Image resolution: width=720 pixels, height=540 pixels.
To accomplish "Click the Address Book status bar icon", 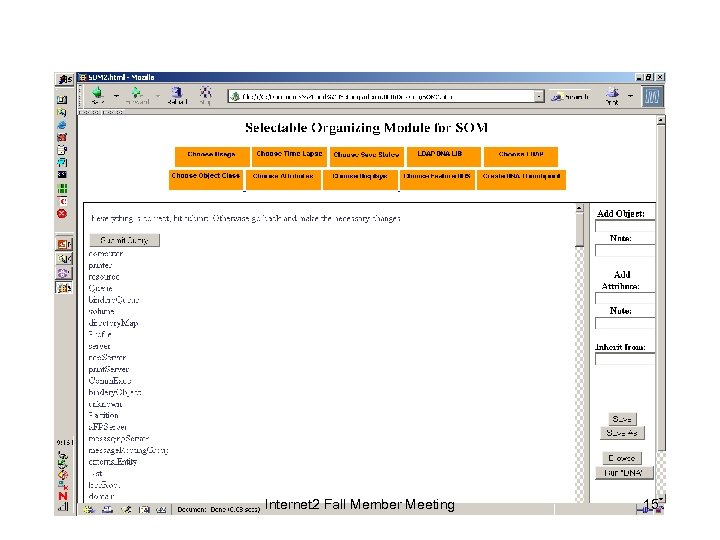I will tap(144, 509).
